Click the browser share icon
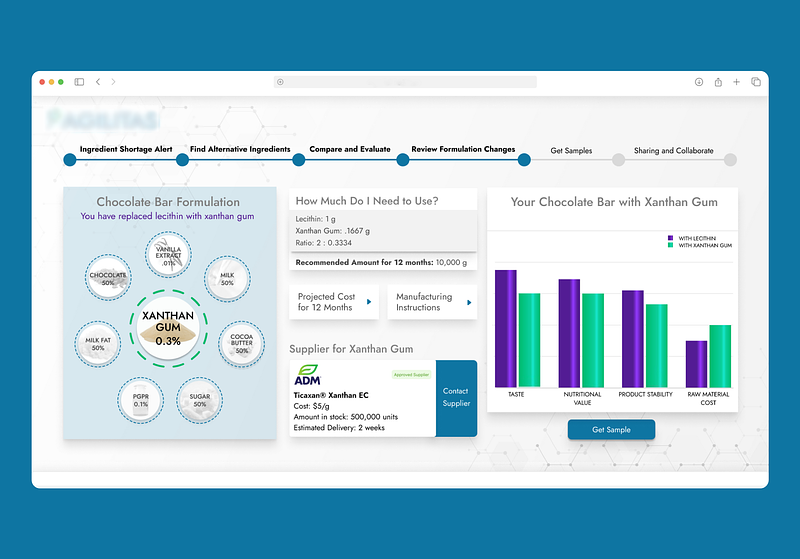 click(x=718, y=82)
